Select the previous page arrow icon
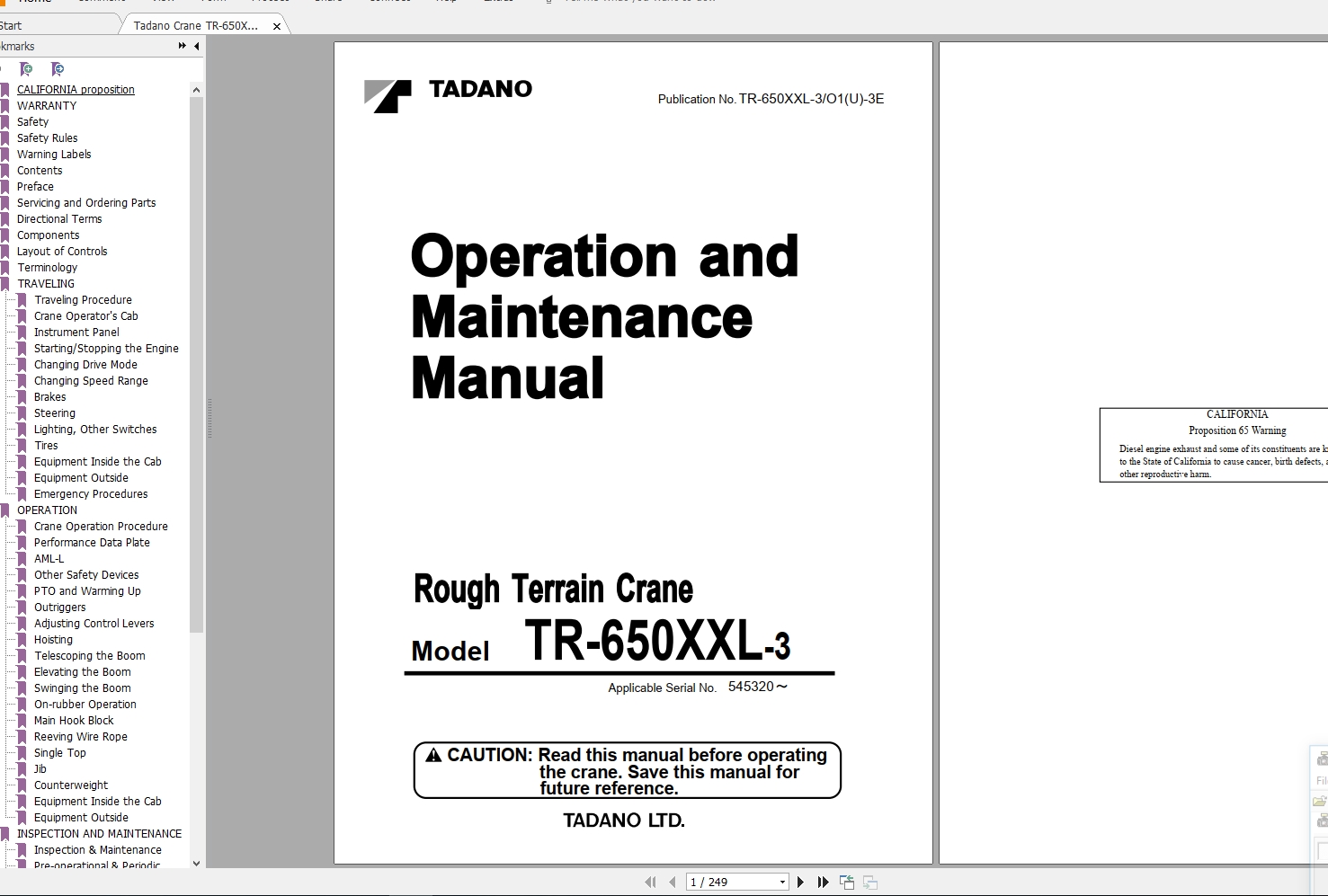 [673, 882]
